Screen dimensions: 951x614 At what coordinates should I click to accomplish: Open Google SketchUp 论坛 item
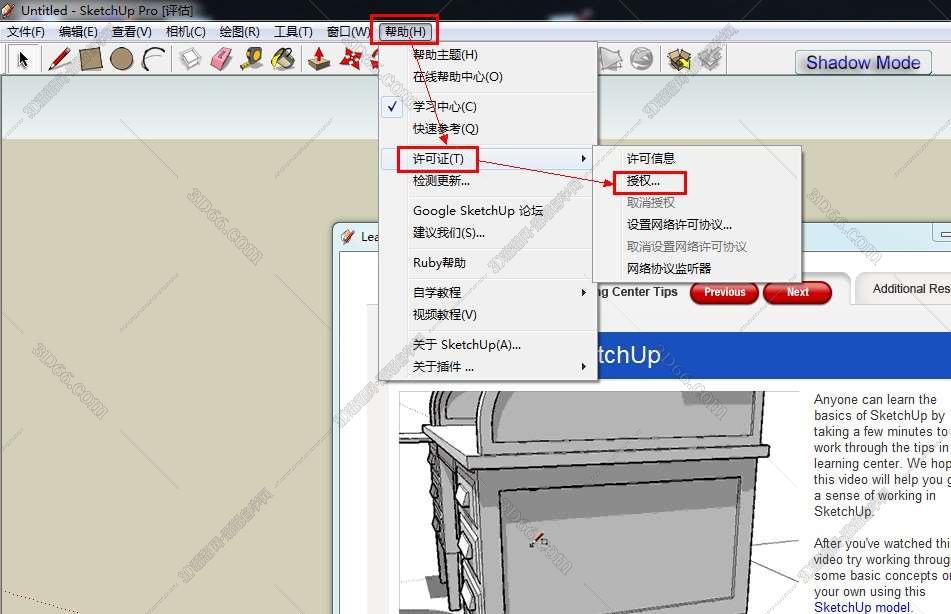pyautogui.click(x=489, y=211)
